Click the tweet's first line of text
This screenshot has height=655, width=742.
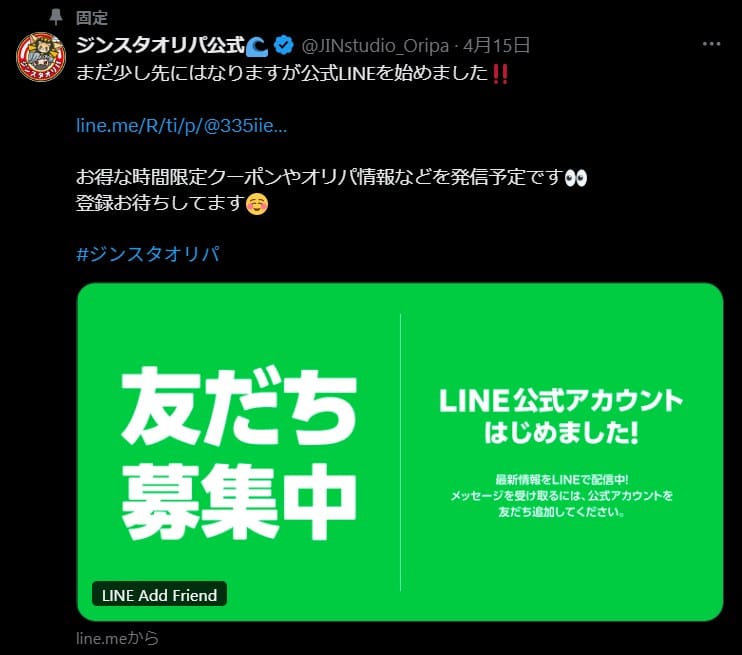(x=292, y=74)
